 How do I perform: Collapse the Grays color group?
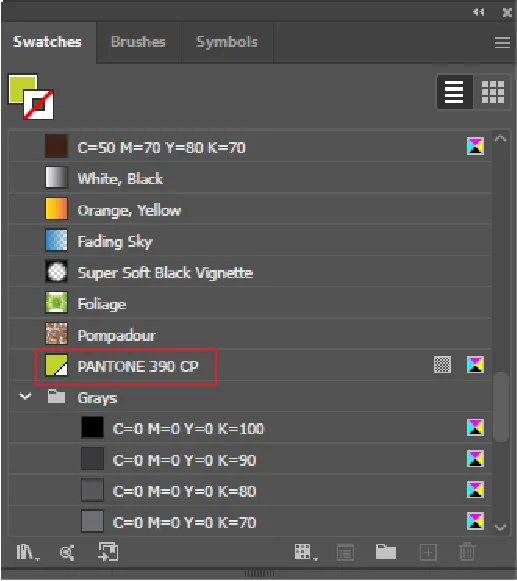25,397
